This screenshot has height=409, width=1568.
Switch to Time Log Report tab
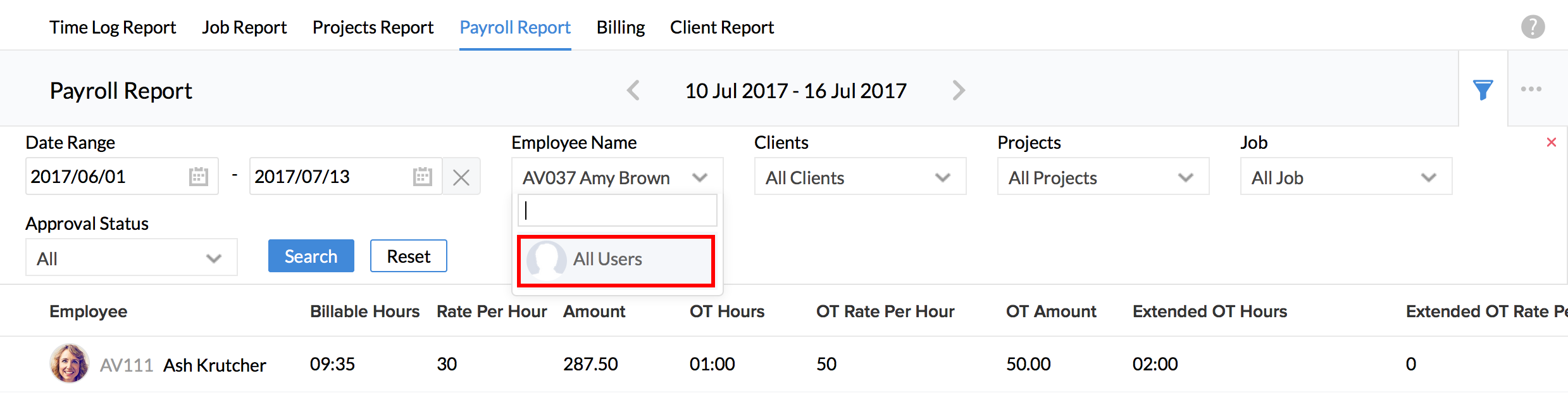[113, 27]
